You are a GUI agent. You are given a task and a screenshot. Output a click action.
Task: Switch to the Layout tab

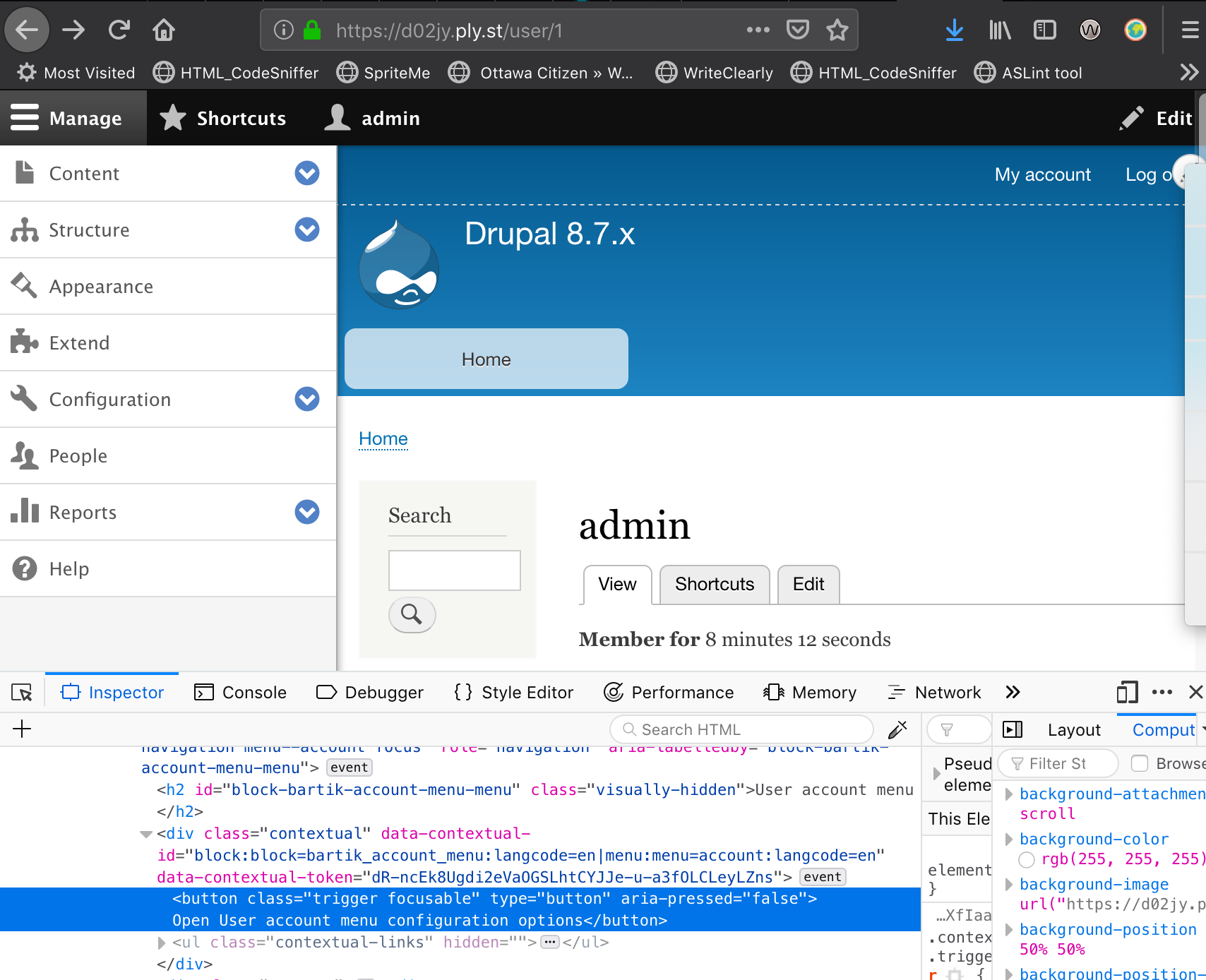(1073, 729)
